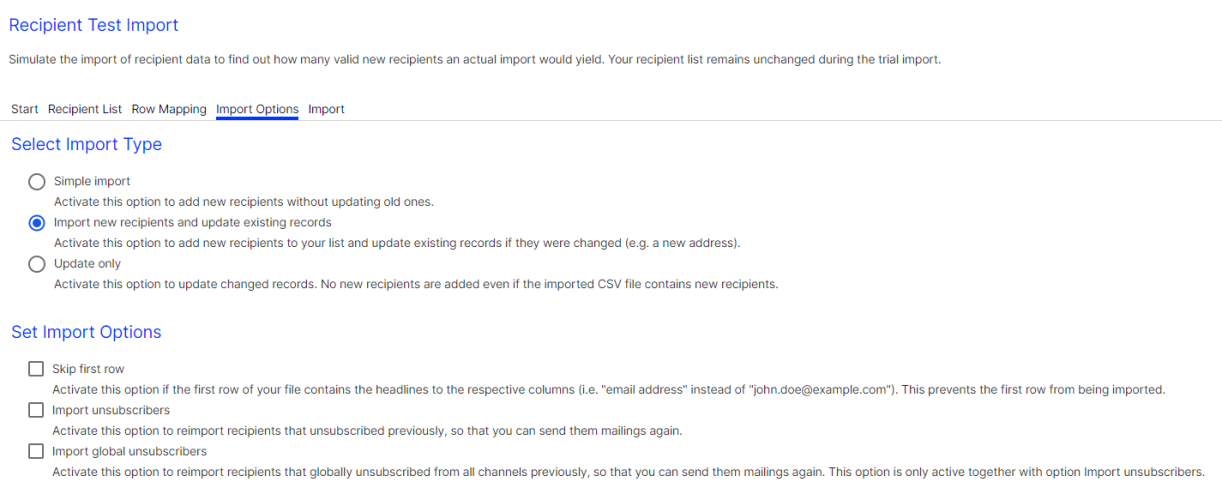The width and height of the screenshot is (1222, 500).
Task: Enable the Skip first row checkbox
Action: 36,369
